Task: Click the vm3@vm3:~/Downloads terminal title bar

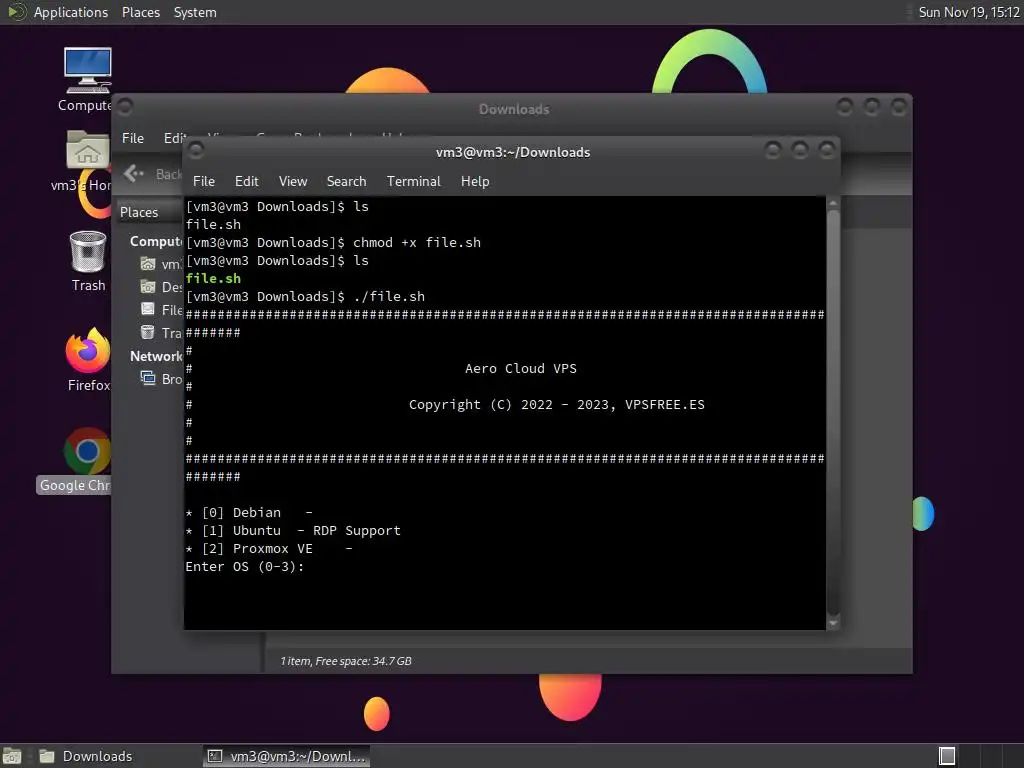Action: [513, 152]
